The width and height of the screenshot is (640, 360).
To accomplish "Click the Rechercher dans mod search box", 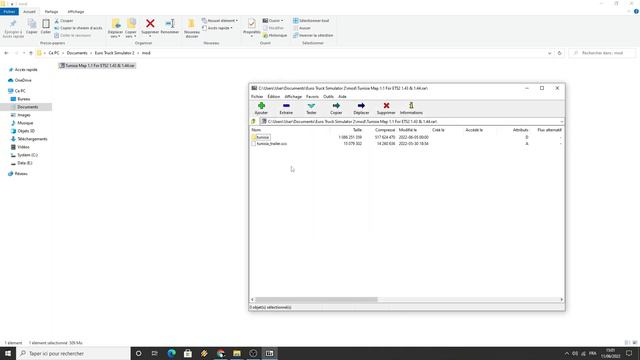I will 602,53.
